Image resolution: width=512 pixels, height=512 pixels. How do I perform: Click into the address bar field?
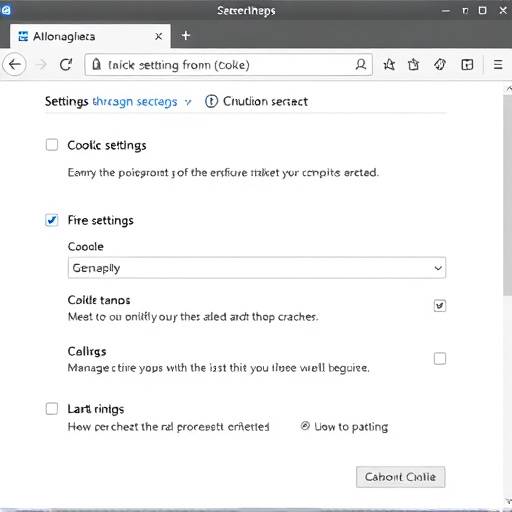228,64
